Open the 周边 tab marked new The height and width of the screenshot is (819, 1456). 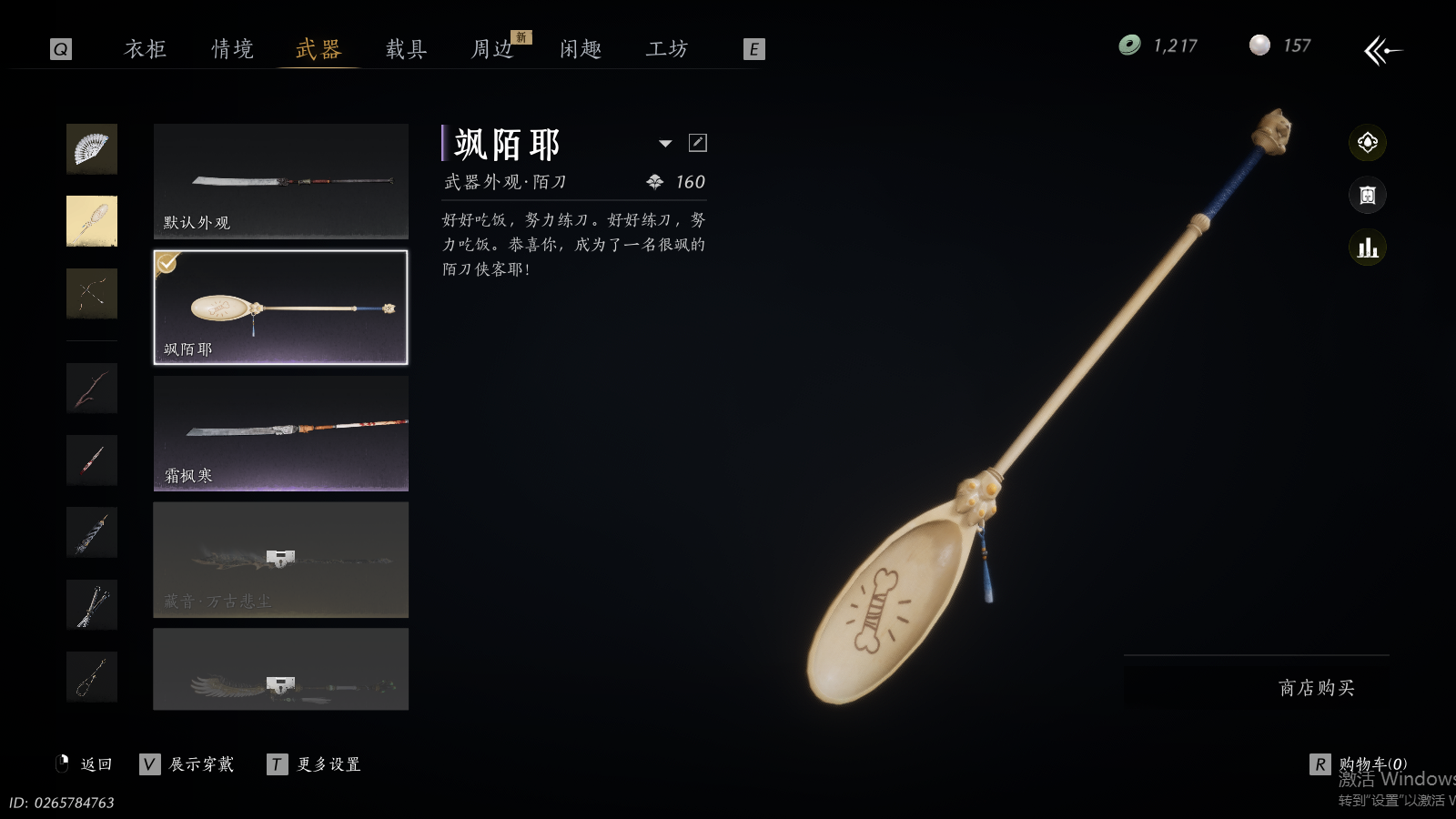492,48
